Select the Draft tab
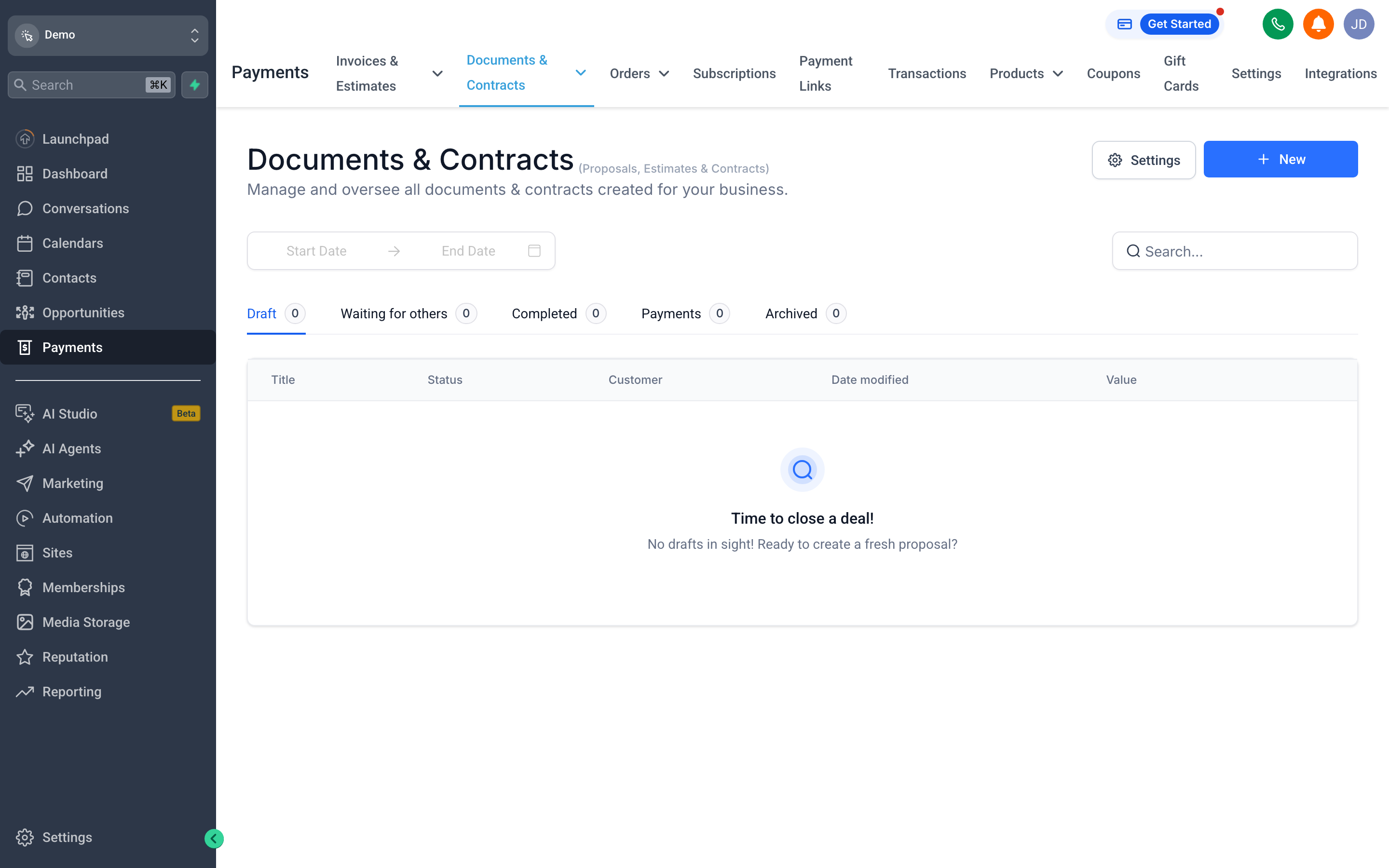 click(x=275, y=313)
